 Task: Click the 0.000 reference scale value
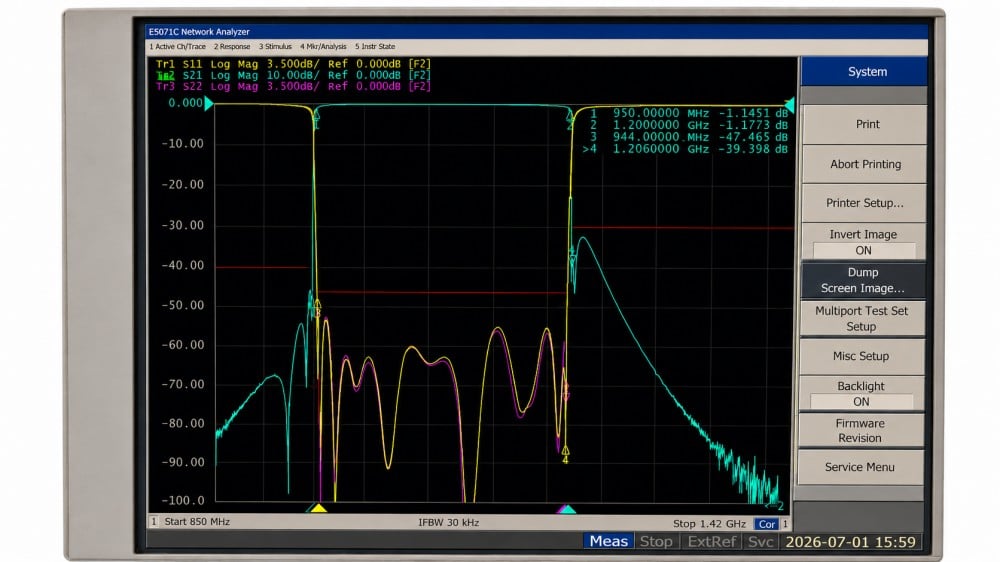tap(185, 103)
